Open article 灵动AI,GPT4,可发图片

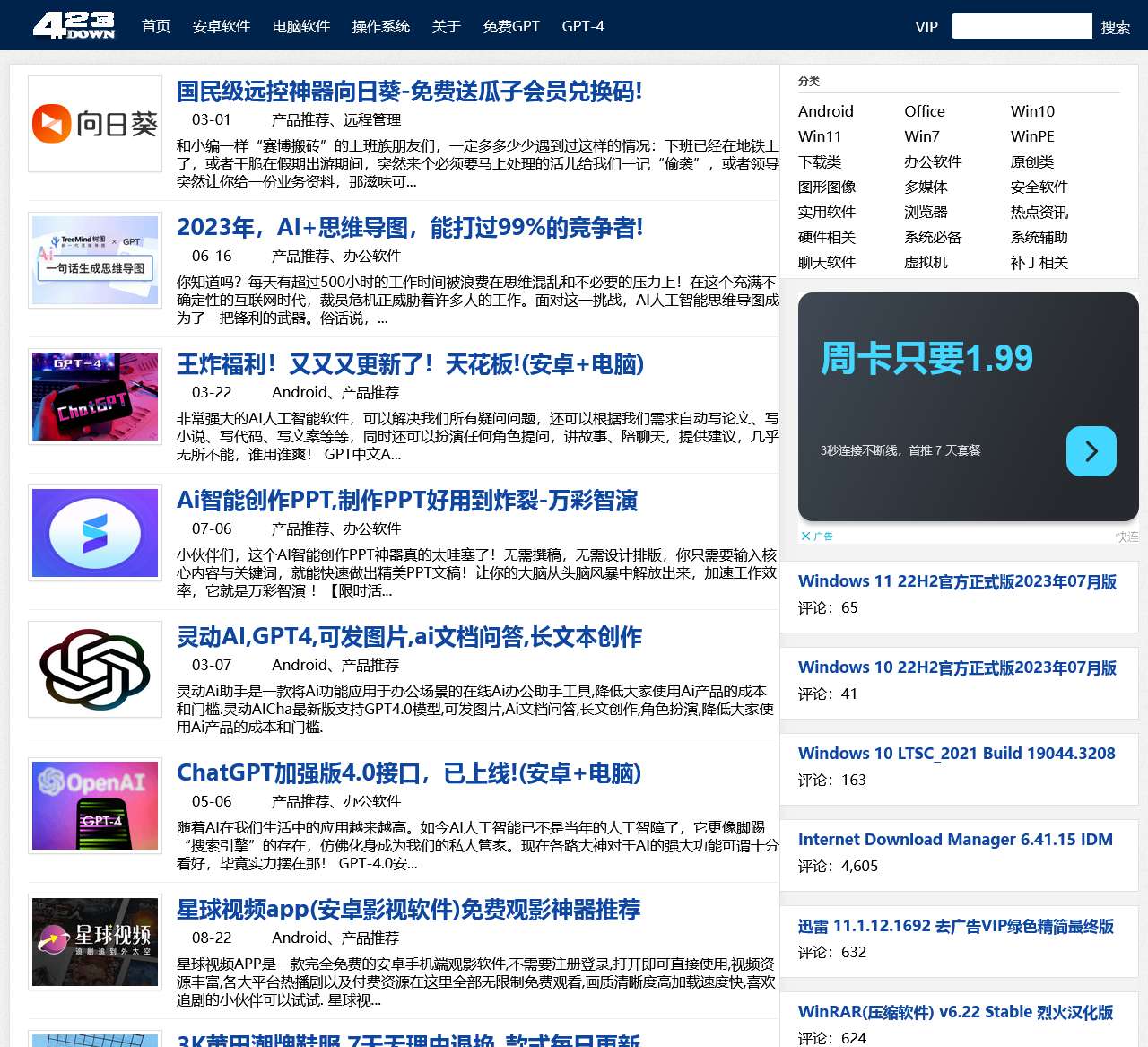point(409,637)
